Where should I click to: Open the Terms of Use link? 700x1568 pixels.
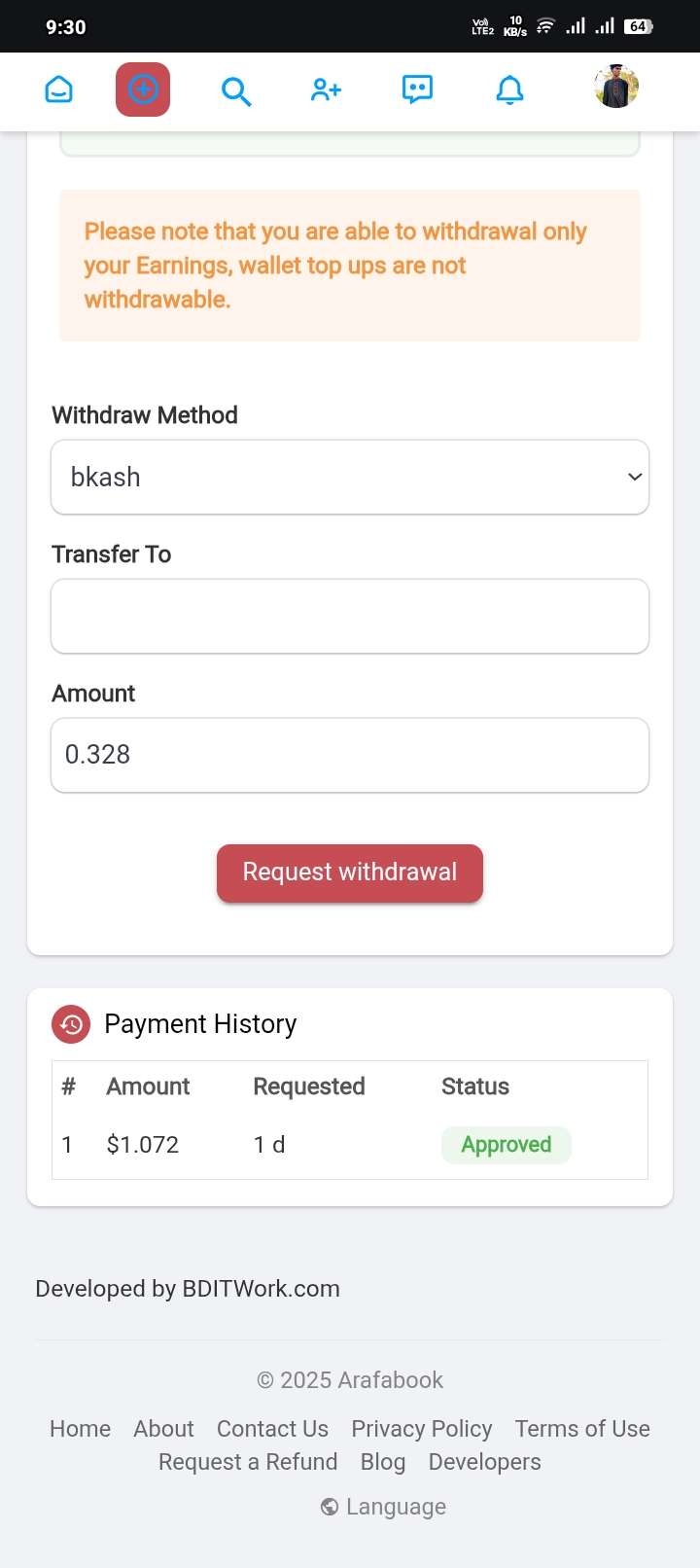[x=582, y=1429]
